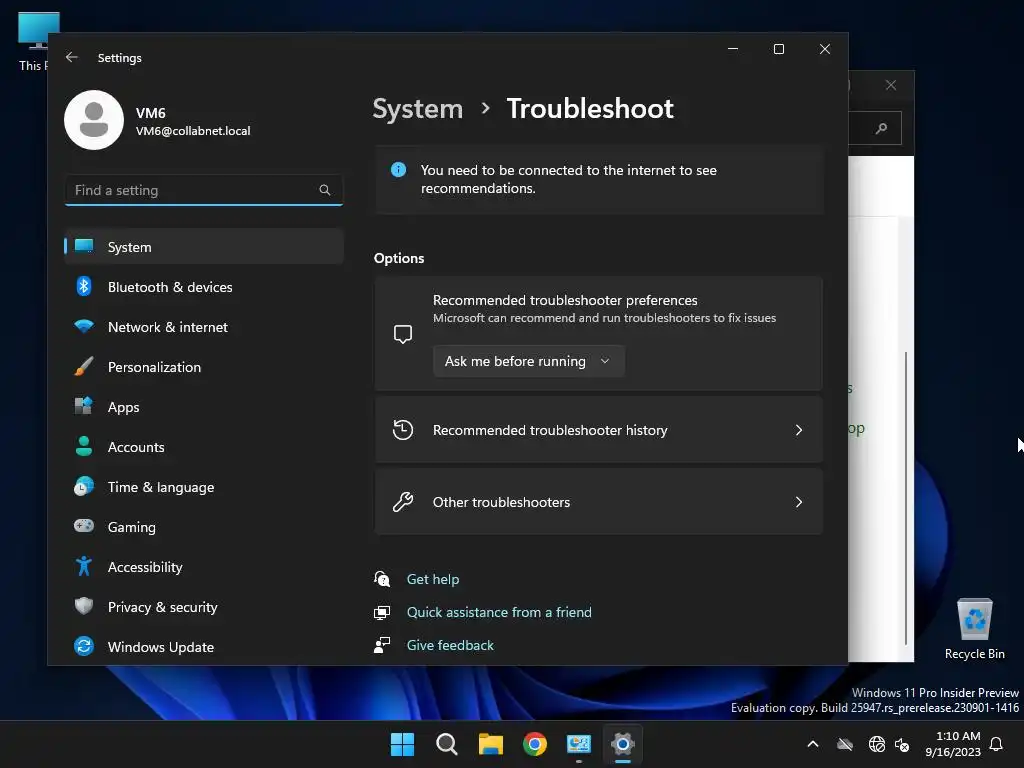
Task: Click the magnifier icon in Find a setting
Action: click(x=325, y=190)
